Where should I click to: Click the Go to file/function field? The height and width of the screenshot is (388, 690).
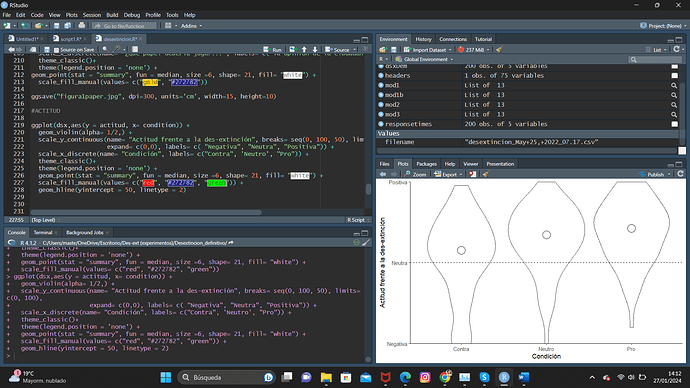[x=125, y=26]
